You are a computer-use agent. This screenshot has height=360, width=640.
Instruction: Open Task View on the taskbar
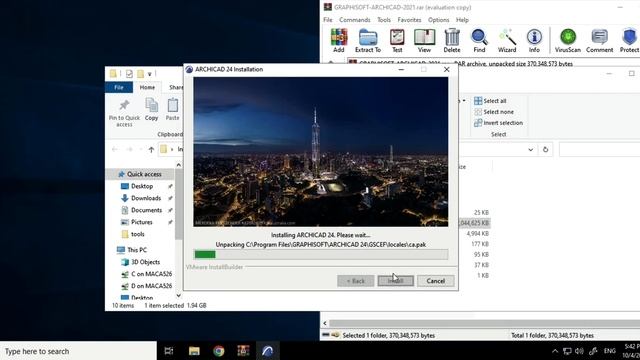(169, 351)
